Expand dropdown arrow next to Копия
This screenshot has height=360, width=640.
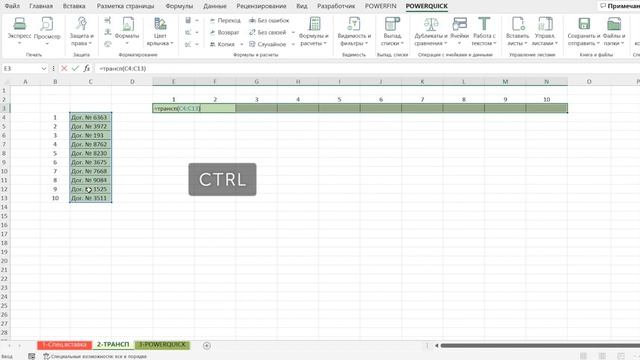242,44
